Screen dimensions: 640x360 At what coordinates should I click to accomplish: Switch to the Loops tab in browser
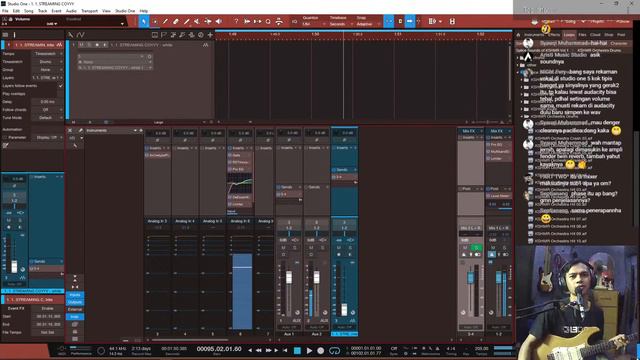569,35
